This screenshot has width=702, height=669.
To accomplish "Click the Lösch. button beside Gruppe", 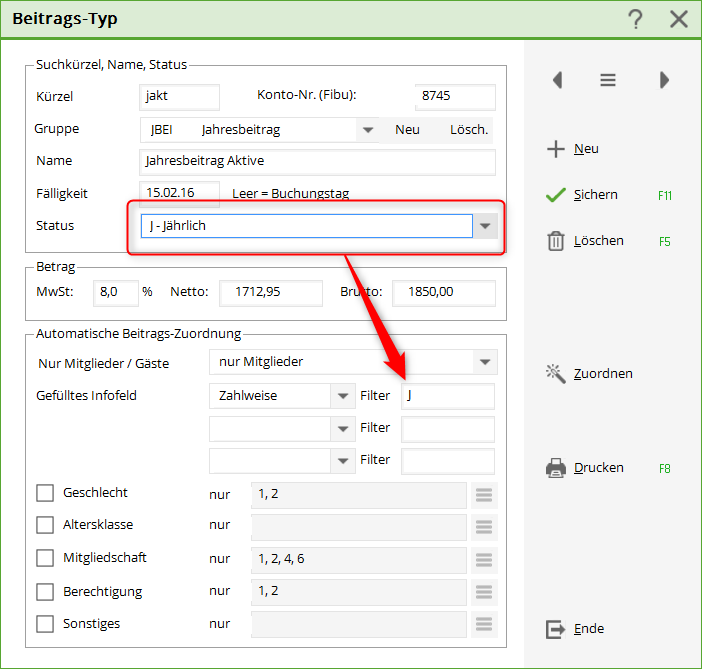I will pos(469,130).
